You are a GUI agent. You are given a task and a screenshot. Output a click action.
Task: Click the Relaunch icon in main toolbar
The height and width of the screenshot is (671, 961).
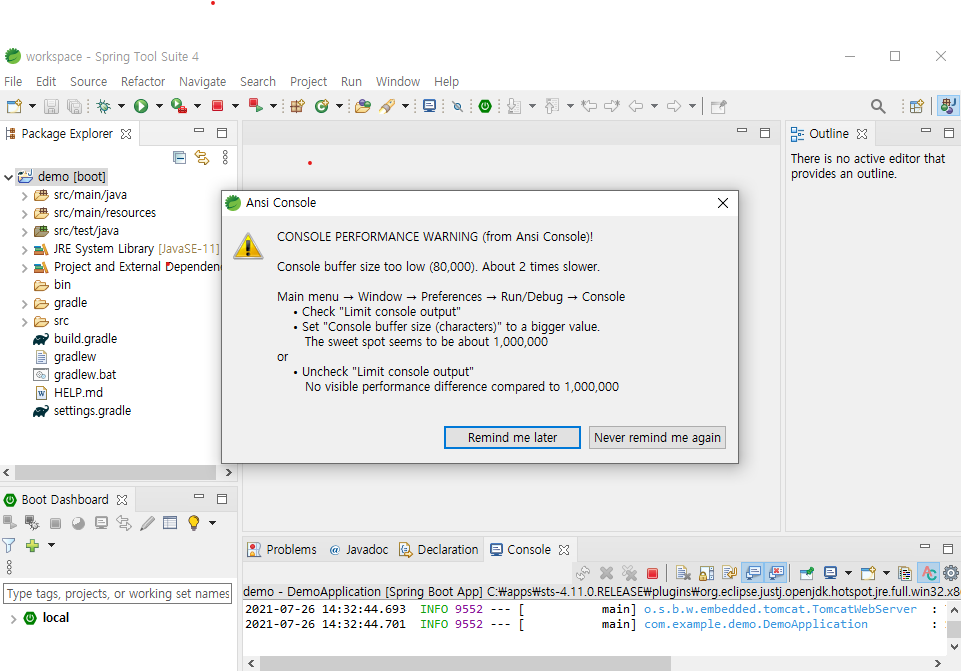tap(256, 106)
